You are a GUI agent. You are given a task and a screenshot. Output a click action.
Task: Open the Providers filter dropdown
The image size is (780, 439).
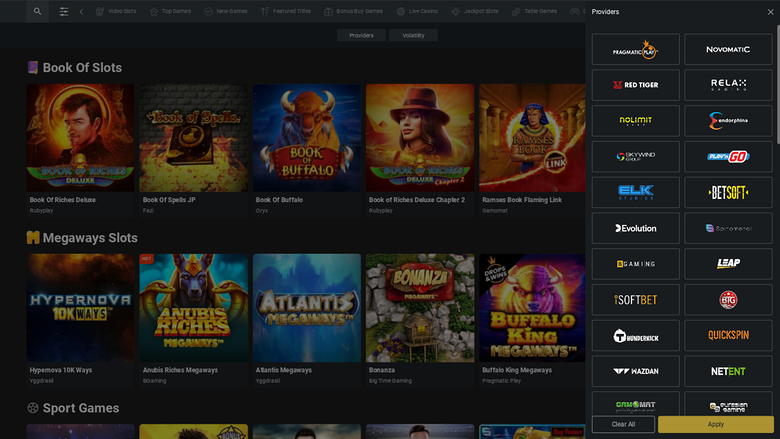[361, 35]
